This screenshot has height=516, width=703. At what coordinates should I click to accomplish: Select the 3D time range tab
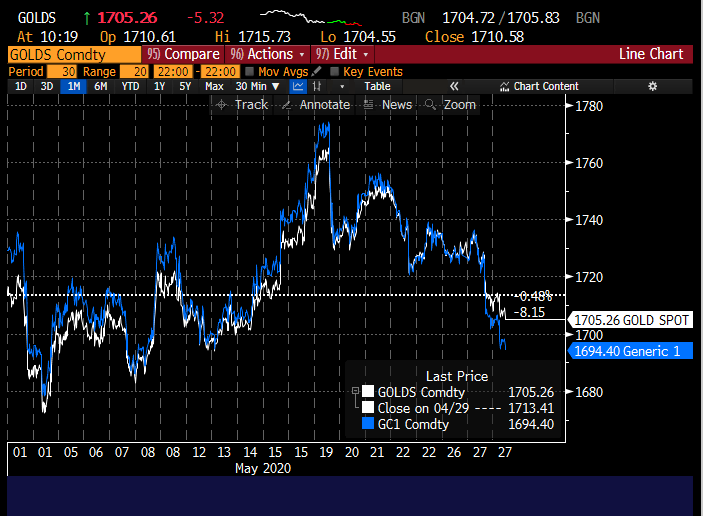47,86
